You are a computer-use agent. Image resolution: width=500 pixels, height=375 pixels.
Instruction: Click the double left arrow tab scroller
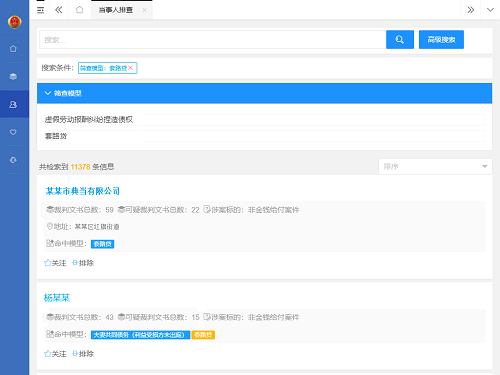[x=59, y=10]
